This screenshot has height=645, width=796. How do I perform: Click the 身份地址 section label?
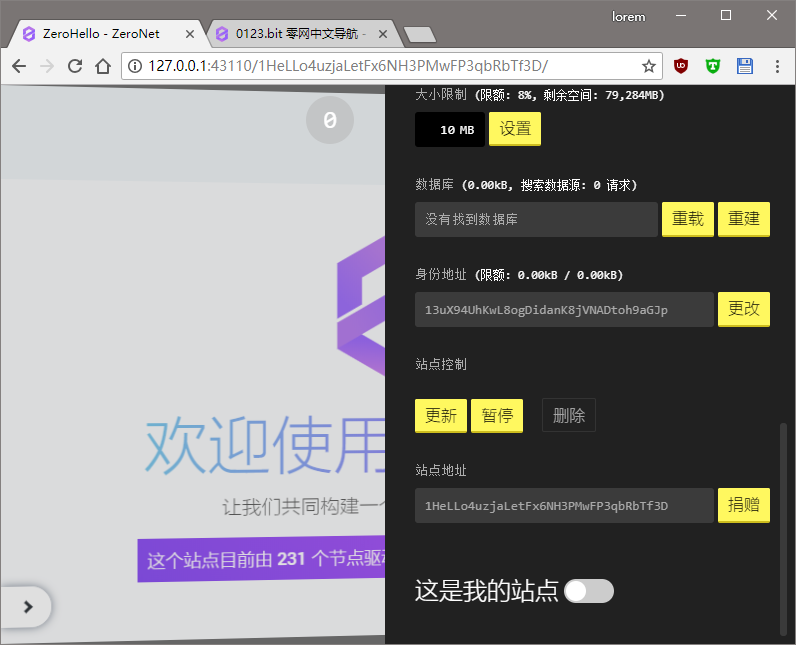point(441,275)
